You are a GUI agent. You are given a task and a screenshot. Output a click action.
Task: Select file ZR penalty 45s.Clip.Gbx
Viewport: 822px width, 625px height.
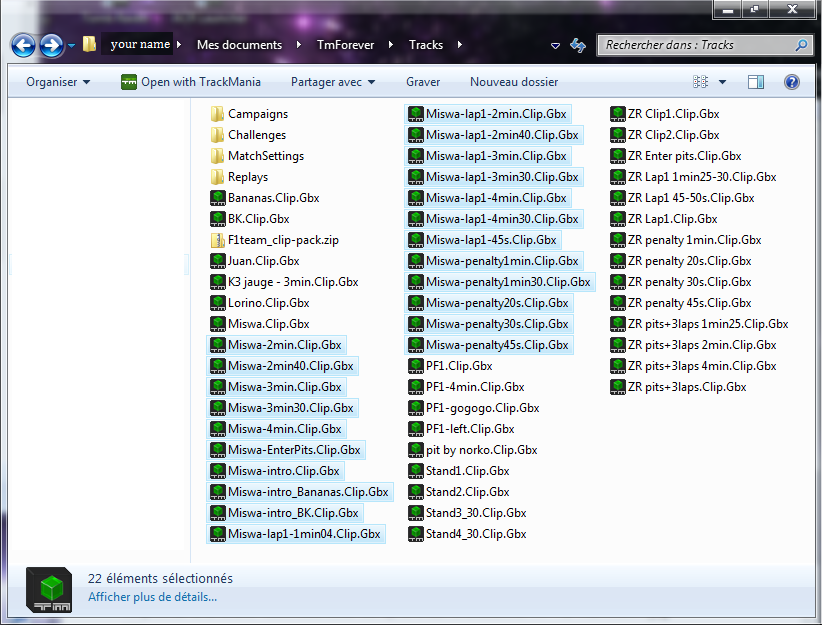point(681,303)
